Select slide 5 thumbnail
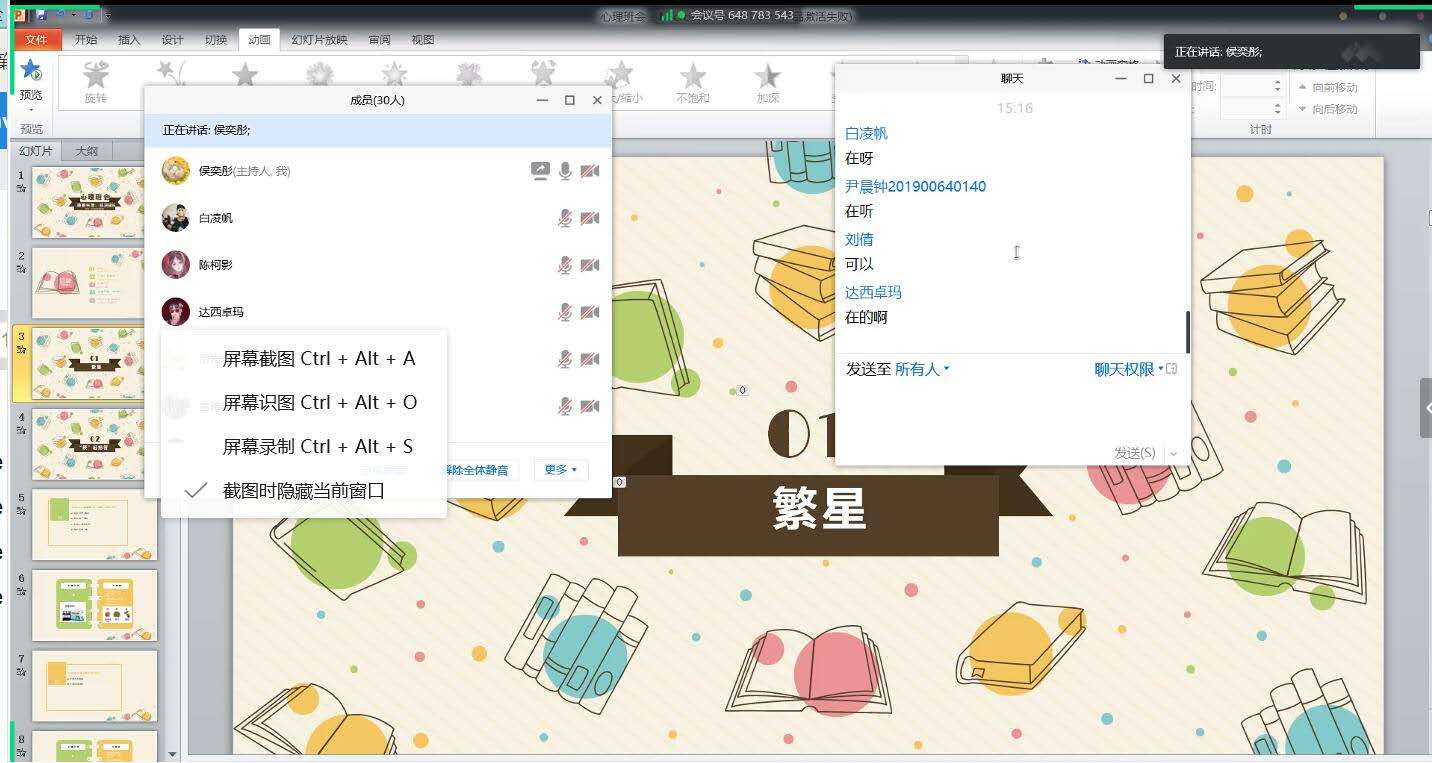Screen dimensions: 1432x763 click(95, 525)
